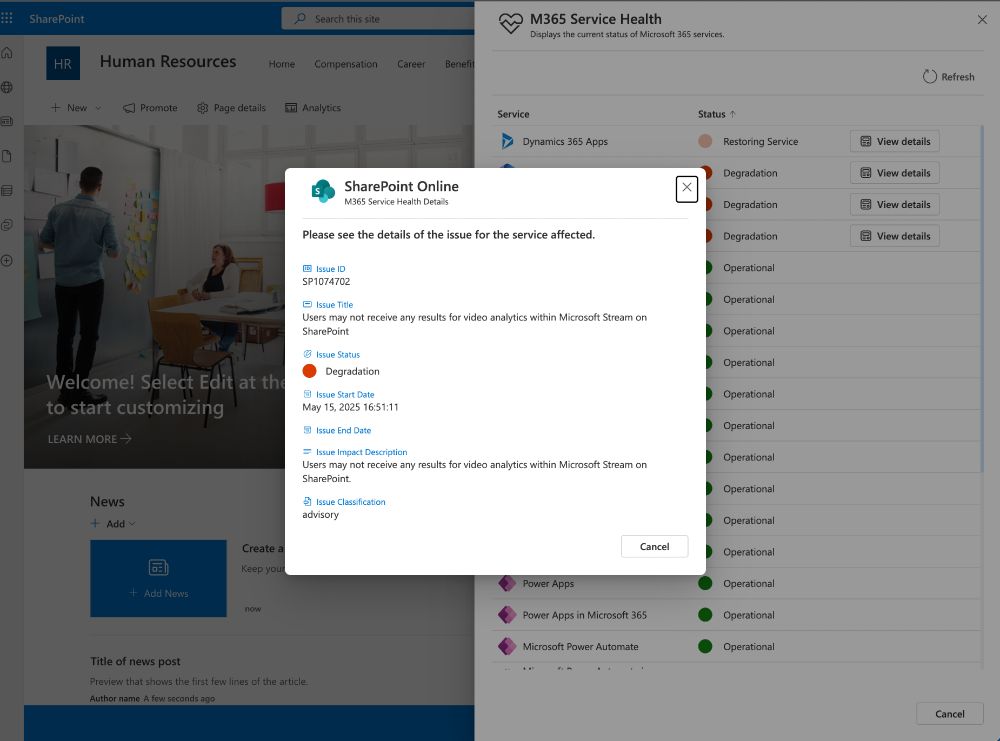
Task: Click the Issue ID label icon
Action: pyautogui.click(x=307, y=268)
